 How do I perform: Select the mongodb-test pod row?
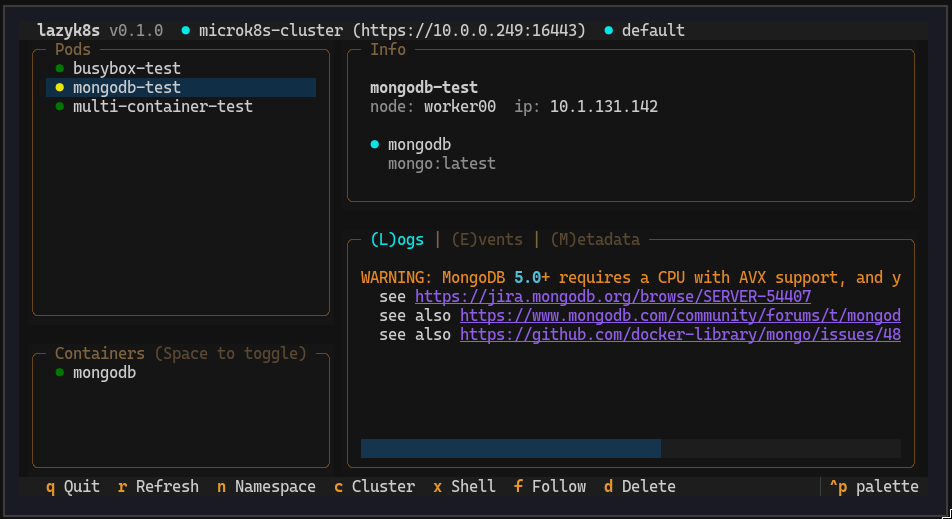pyautogui.click(x=181, y=87)
